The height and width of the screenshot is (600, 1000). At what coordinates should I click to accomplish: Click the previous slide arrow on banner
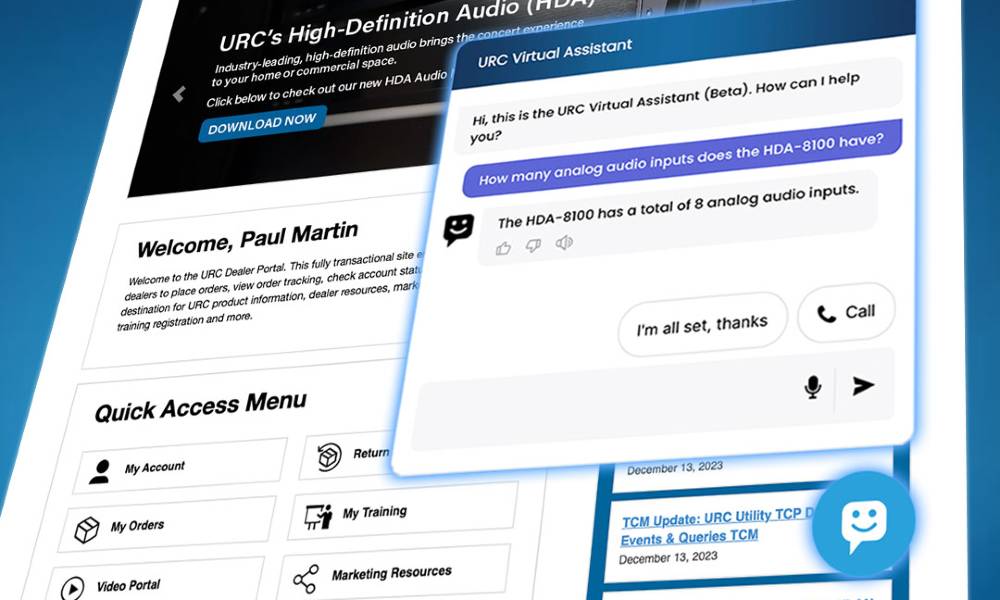[x=179, y=94]
